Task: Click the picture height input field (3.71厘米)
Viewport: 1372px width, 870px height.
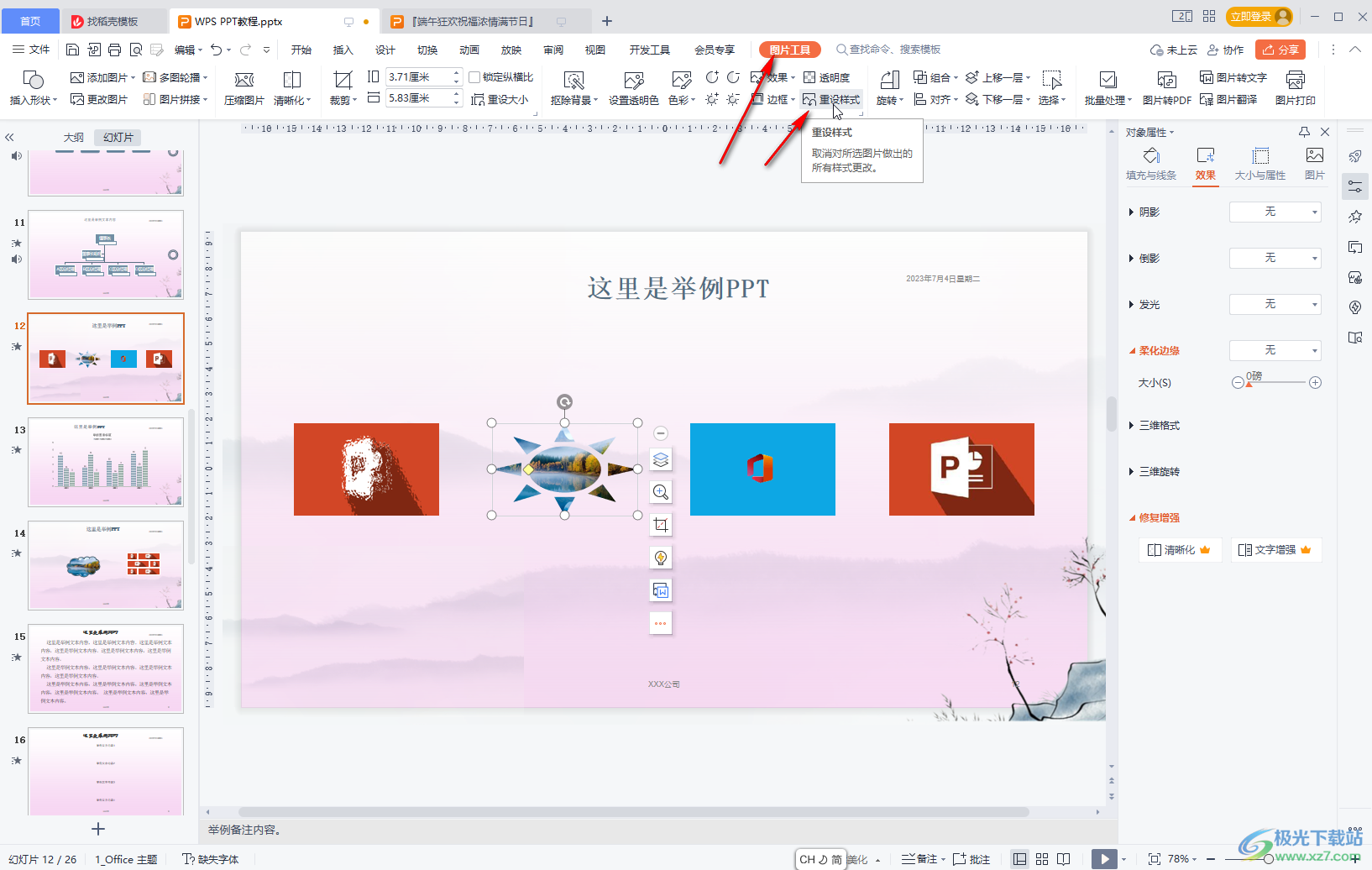Action: [x=418, y=76]
